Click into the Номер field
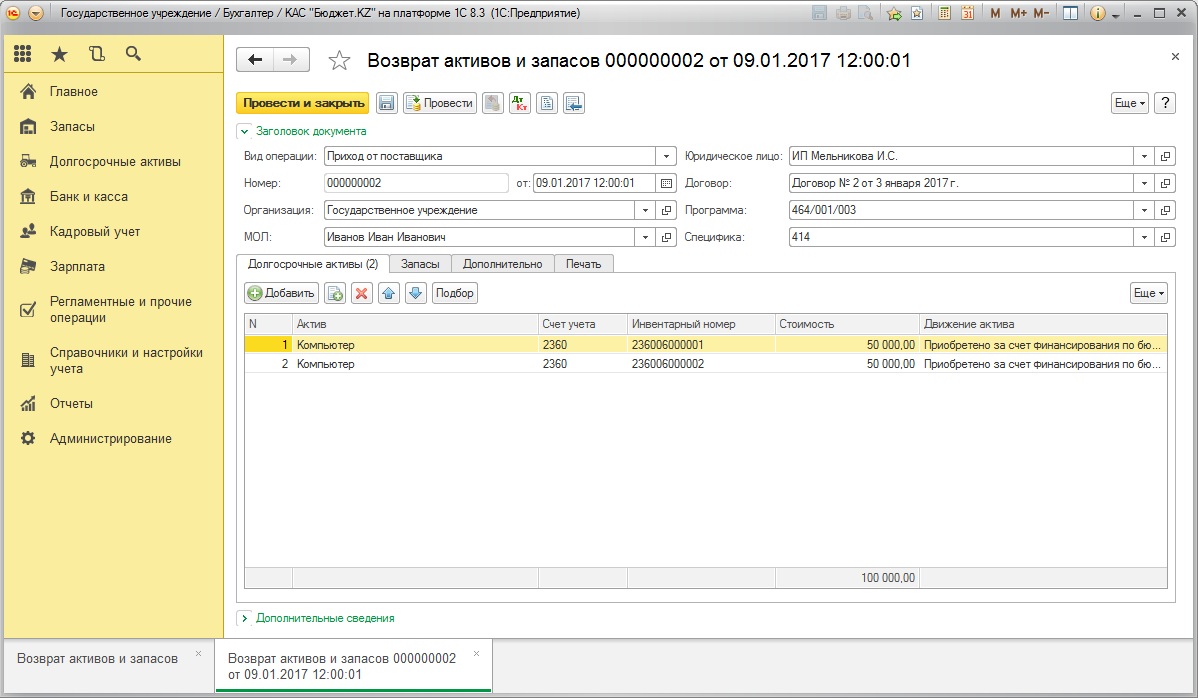1198x698 pixels. pos(416,183)
